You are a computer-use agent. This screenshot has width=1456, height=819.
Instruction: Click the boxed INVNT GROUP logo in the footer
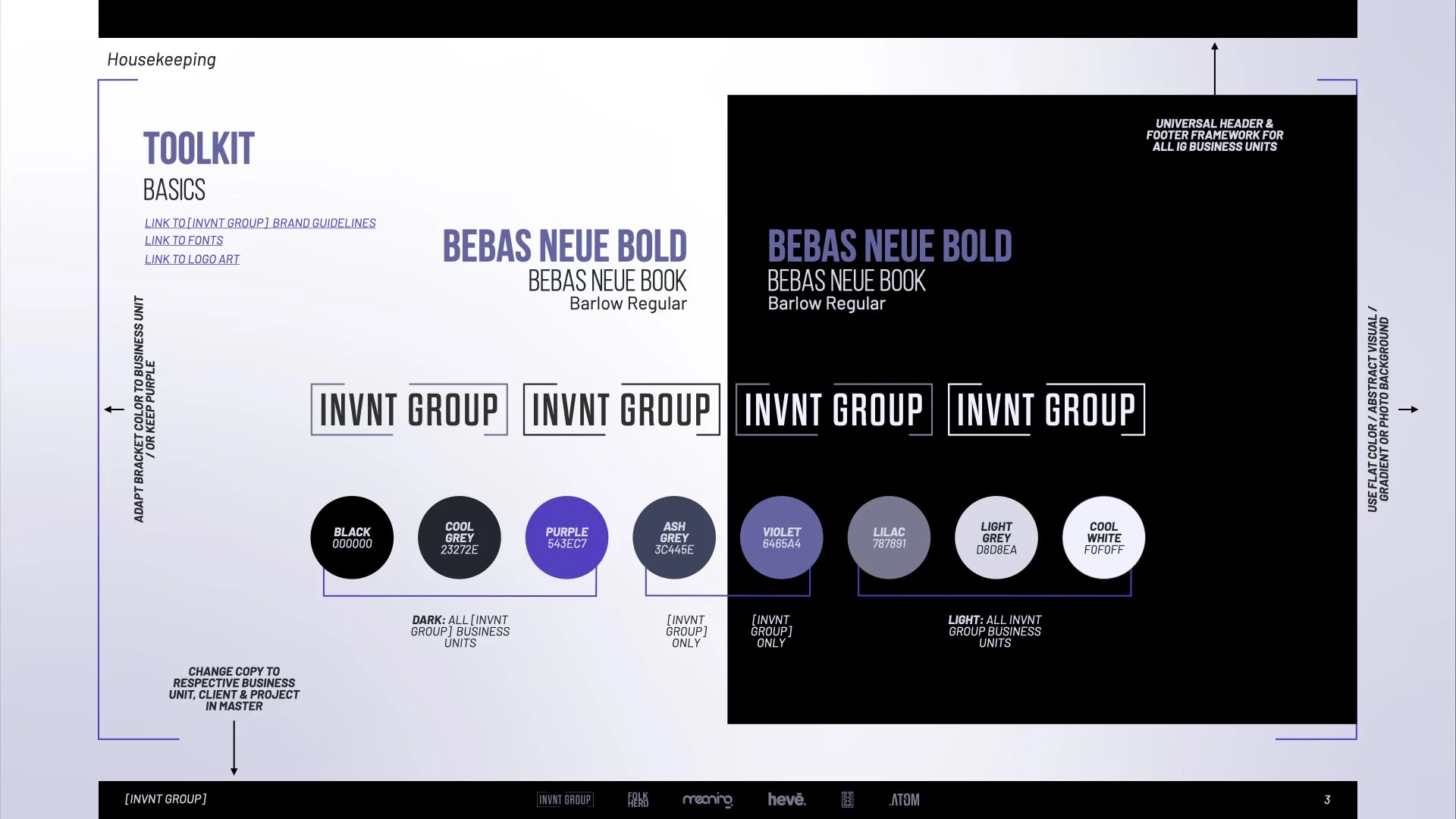[565, 799]
